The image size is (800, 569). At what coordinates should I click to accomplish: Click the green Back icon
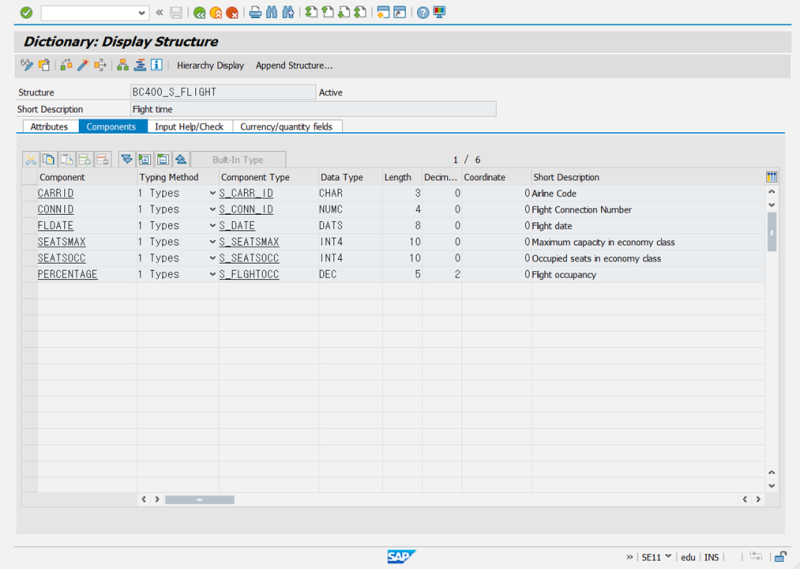pos(199,13)
